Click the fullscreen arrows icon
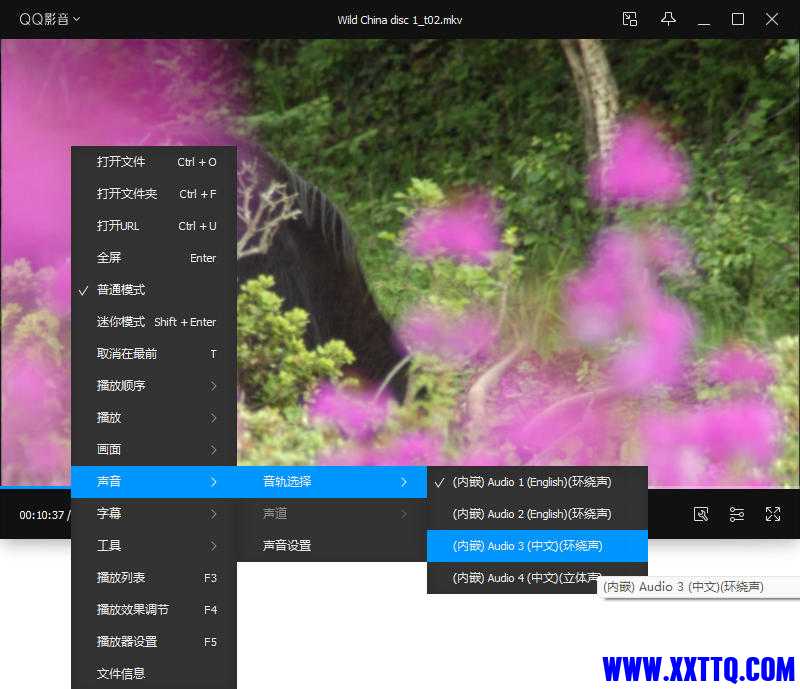This screenshot has height=689, width=800. (772, 514)
